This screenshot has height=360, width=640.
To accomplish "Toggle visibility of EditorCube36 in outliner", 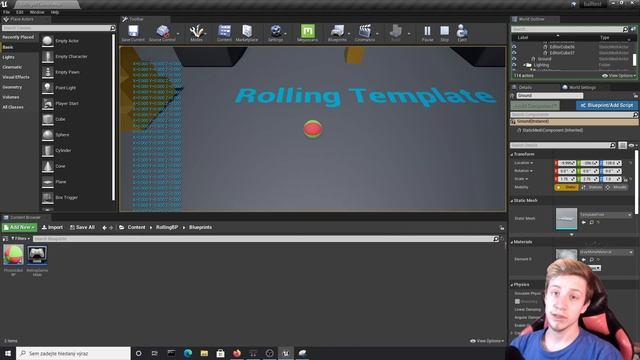I will click(x=514, y=47).
